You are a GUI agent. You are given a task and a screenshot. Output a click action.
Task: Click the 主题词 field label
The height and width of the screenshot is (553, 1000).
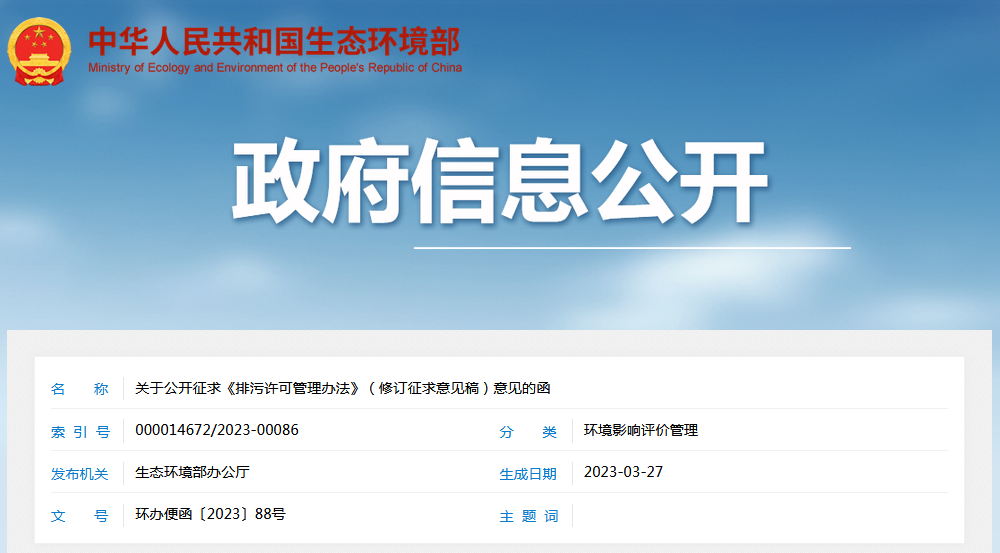click(529, 516)
